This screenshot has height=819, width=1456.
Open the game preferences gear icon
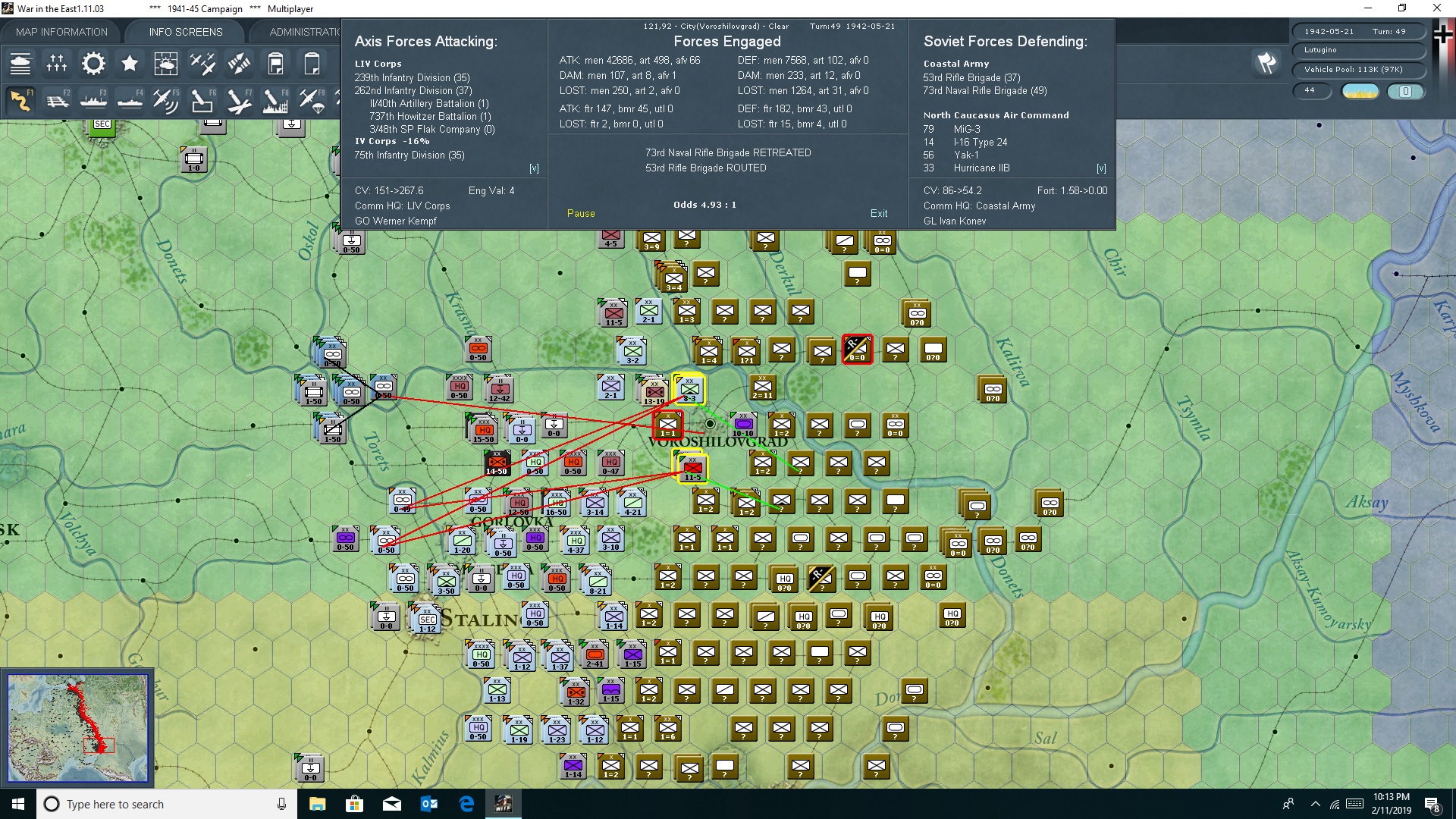(93, 64)
